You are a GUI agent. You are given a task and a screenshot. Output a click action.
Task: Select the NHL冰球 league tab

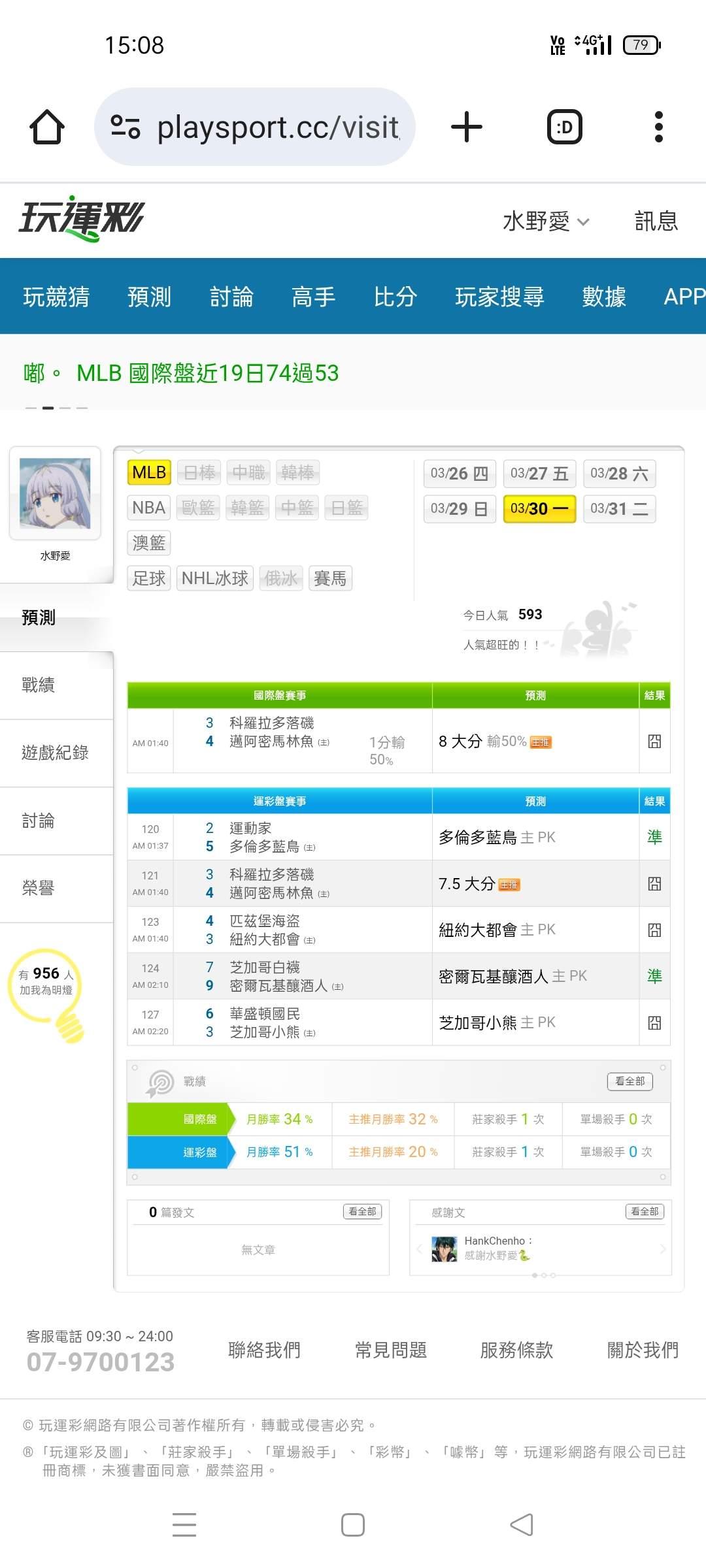(215, 578)
